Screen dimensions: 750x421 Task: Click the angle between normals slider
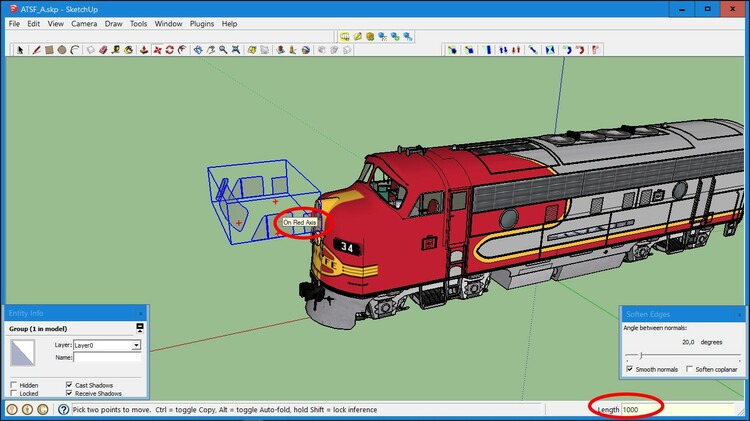[x=641, y=355]
